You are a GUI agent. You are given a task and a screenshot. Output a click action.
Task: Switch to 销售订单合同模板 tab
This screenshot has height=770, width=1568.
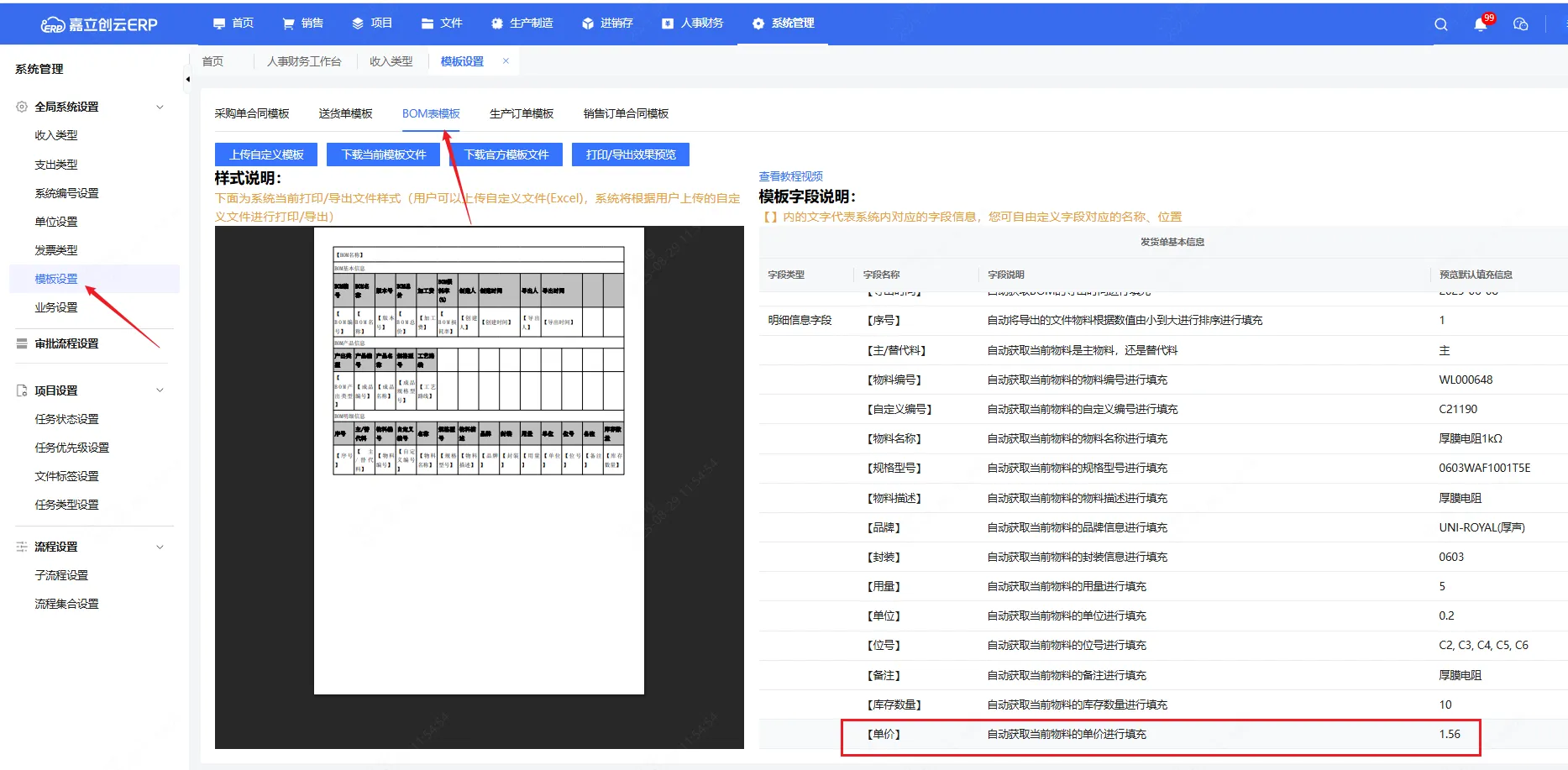(626, 113)
